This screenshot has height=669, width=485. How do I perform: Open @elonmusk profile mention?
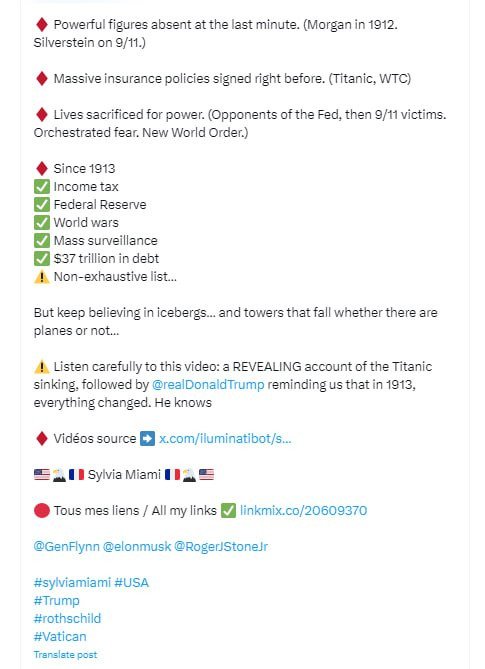137,547
